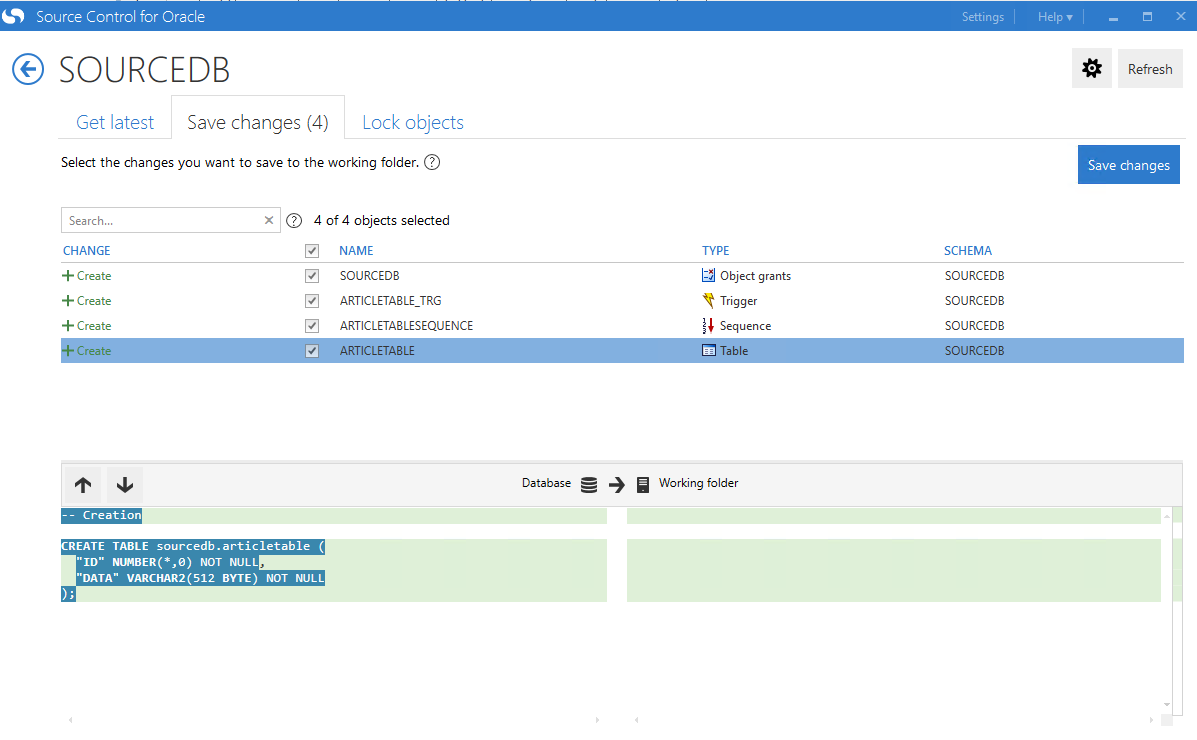1197x740 pixels.
Task: Sort list by the TYPE column
Action: (x=716, y=251)
